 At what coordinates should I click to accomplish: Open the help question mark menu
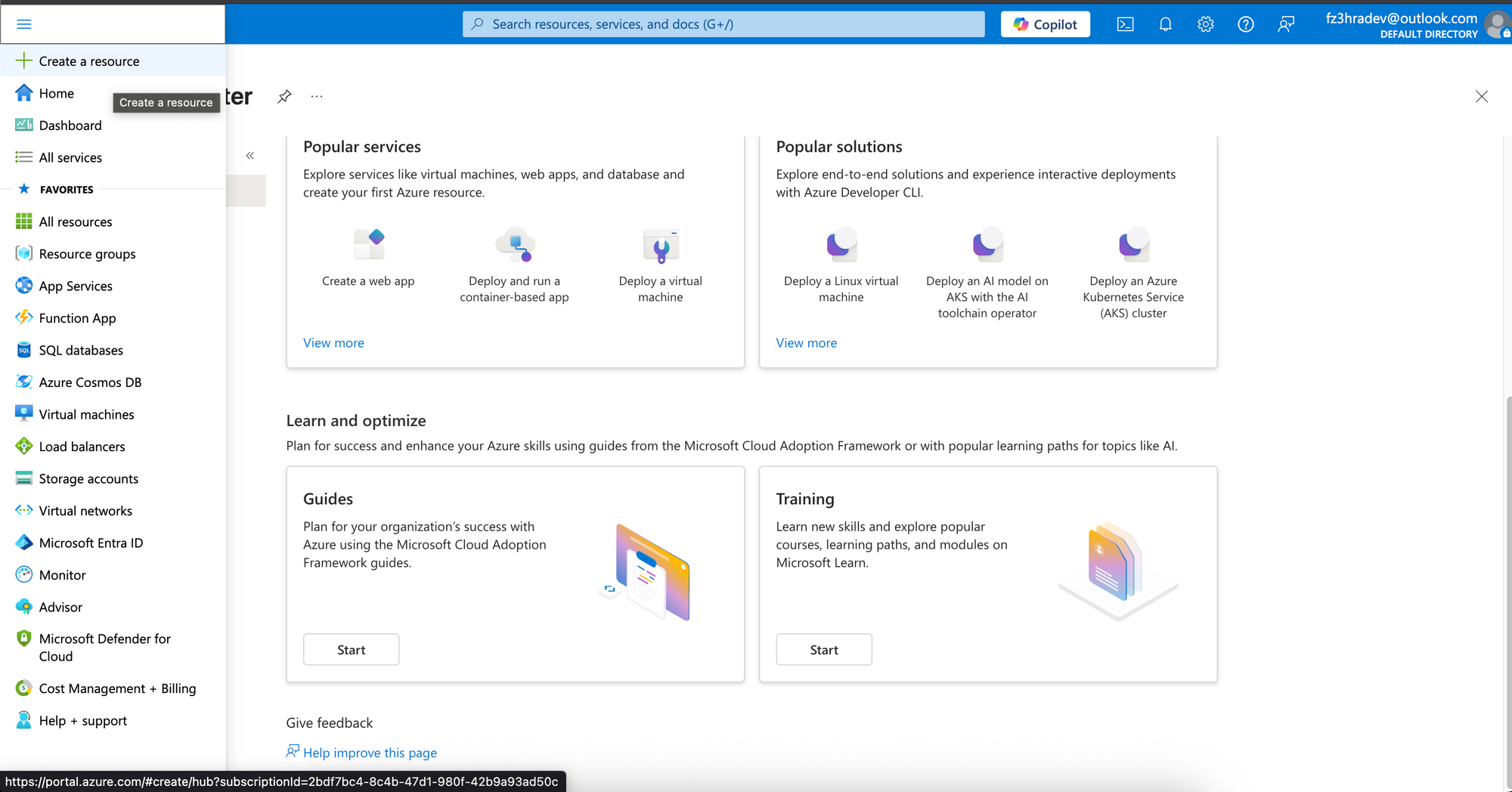click(1246, 24)
